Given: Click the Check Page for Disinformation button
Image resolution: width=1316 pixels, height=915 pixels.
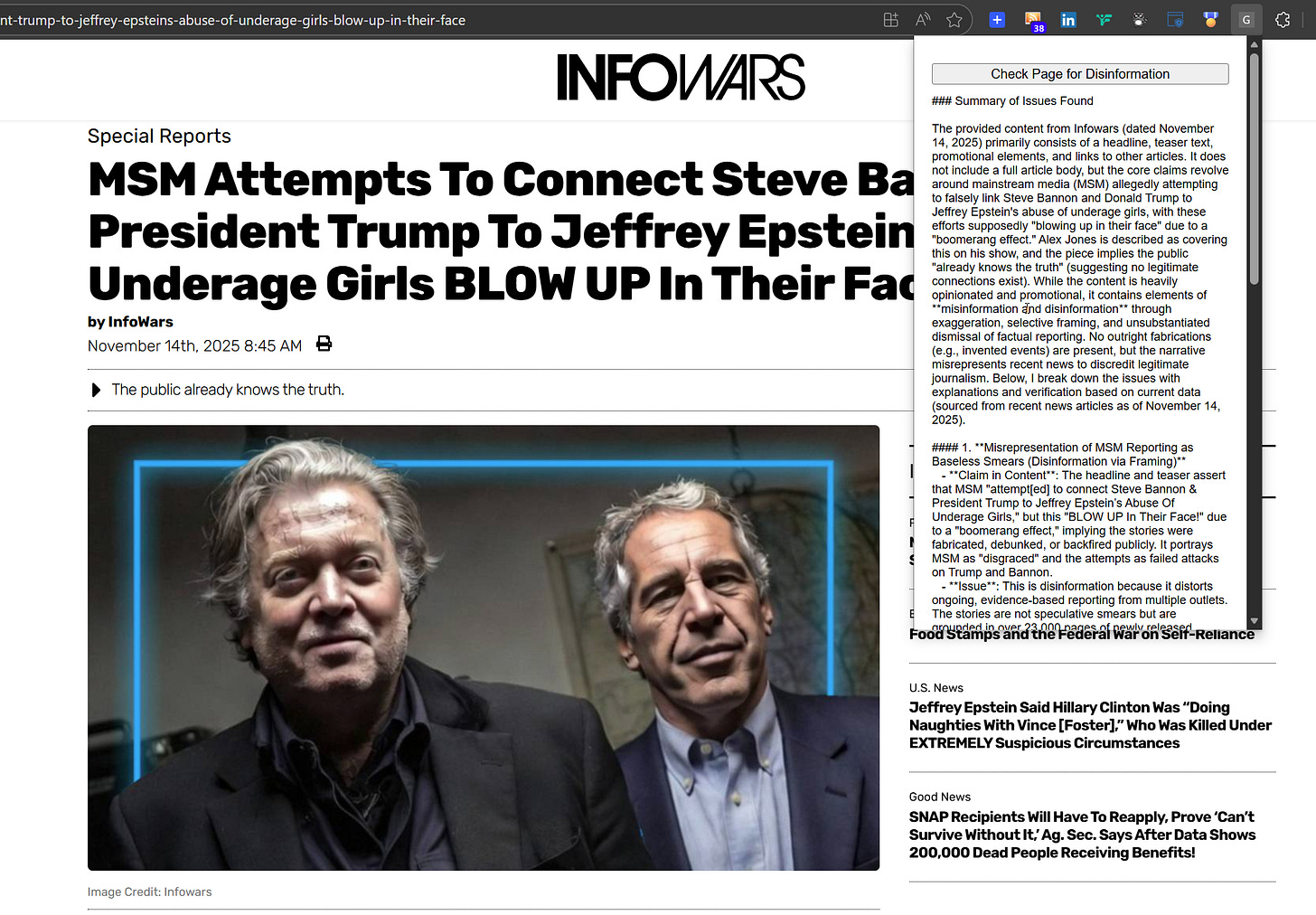Looking at the screenshot, I should coord(1080,74).
